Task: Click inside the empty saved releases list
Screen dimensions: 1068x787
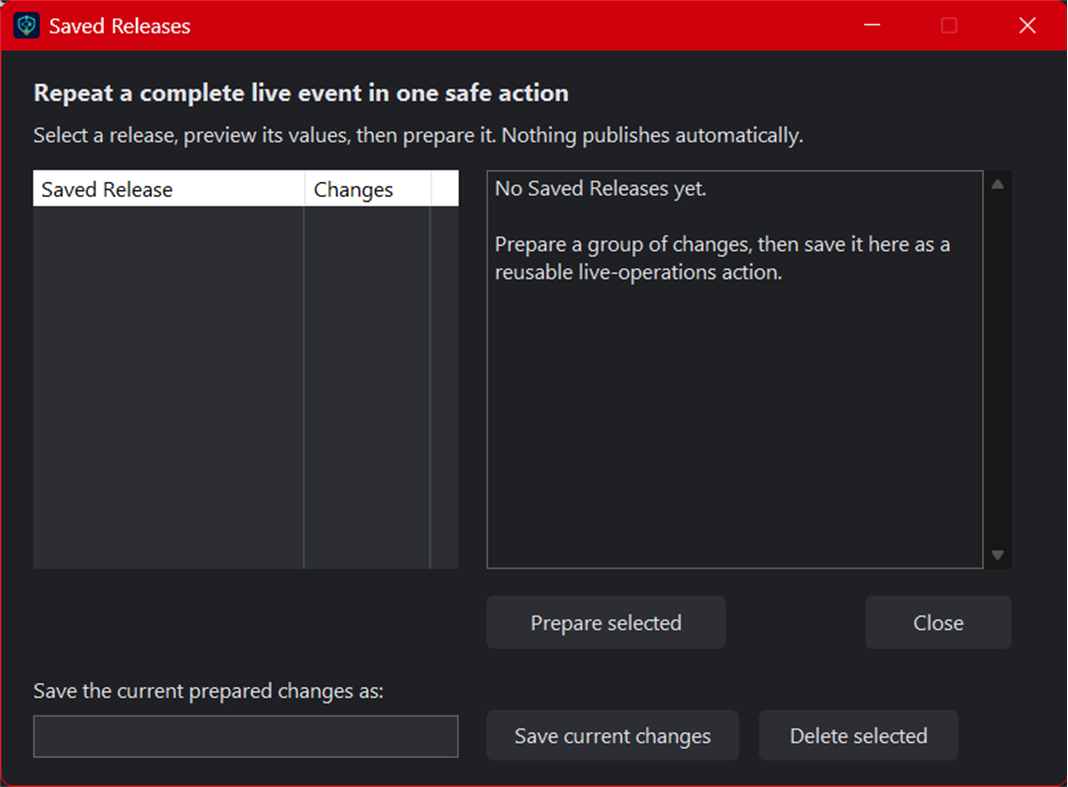Action: pos(246,387)
